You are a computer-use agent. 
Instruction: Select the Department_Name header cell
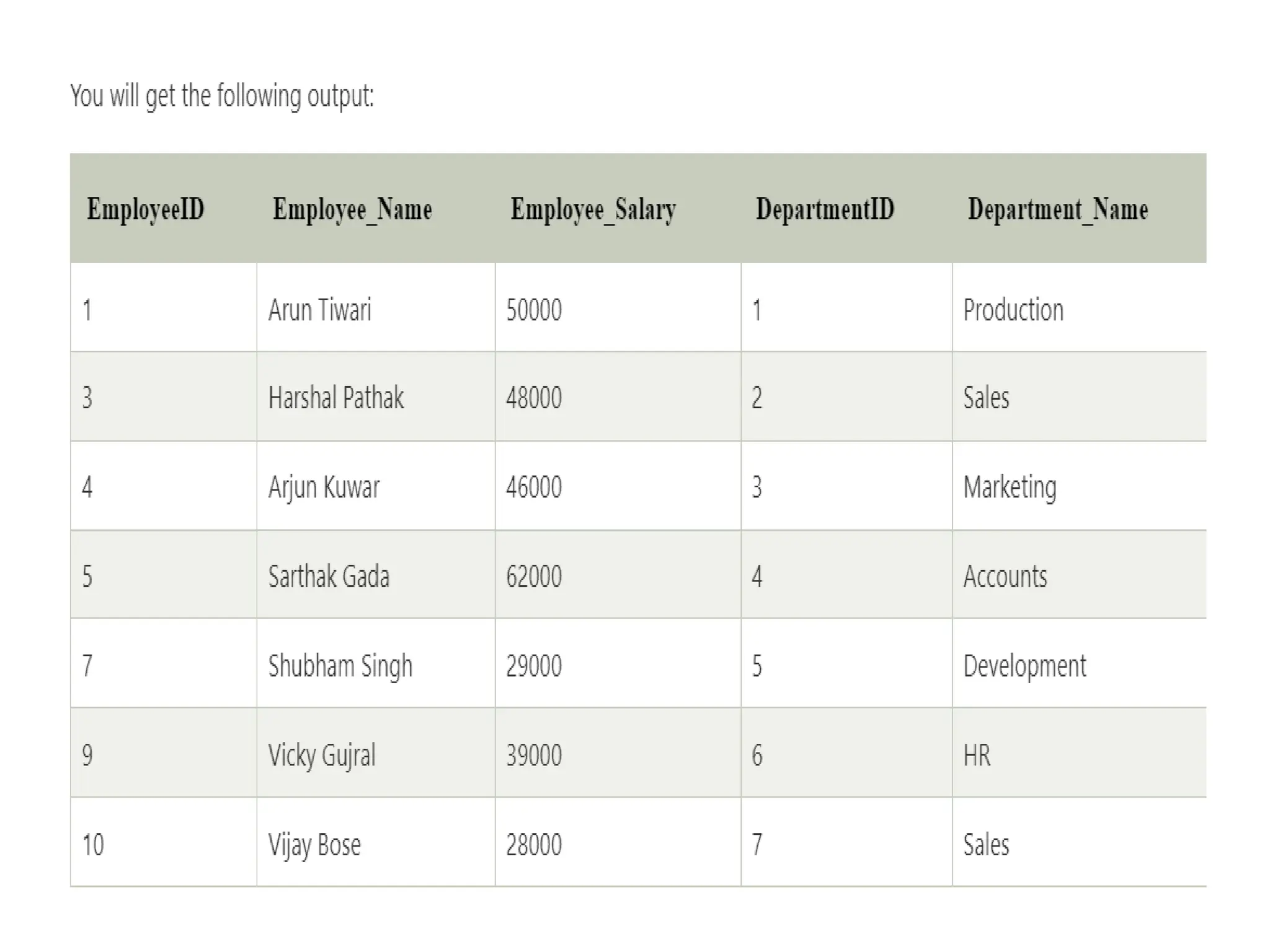pyautogui.click(x=1057, y=209)
